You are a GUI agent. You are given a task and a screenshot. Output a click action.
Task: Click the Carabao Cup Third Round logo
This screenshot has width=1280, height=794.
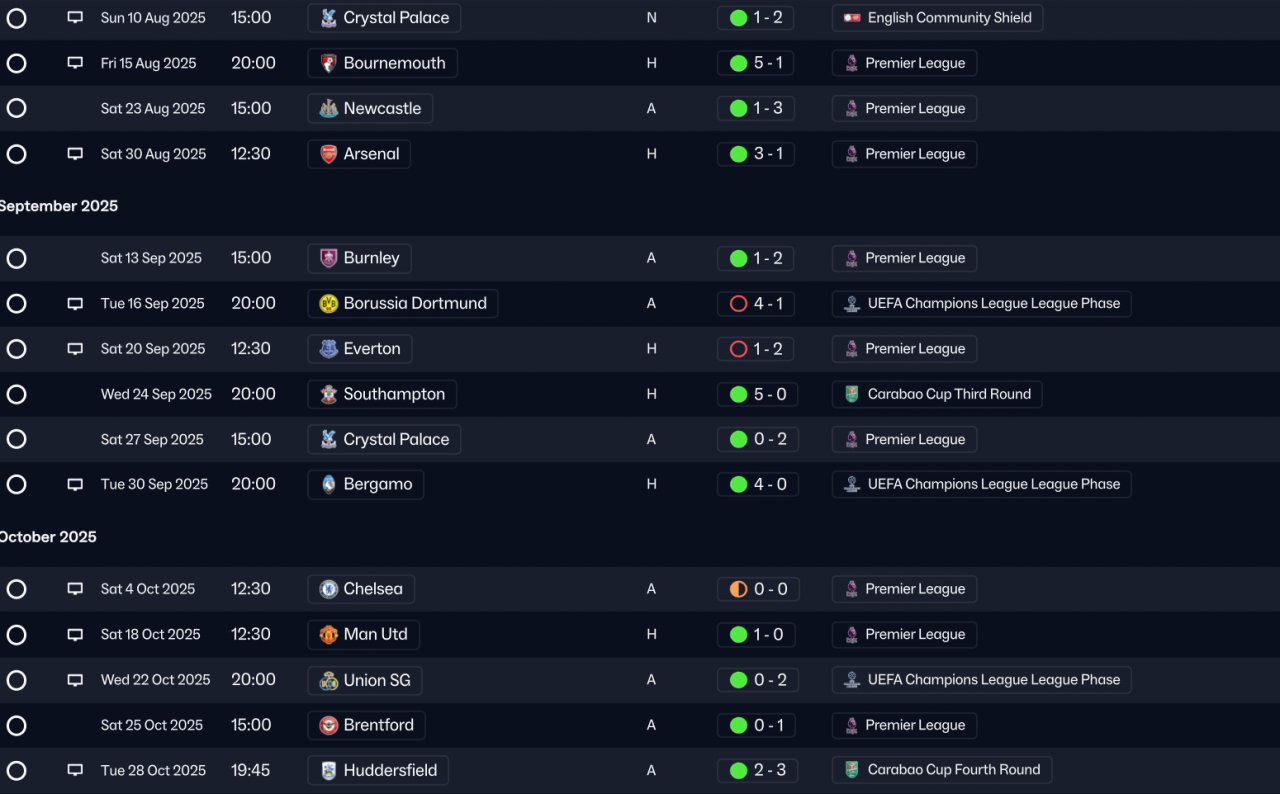click(851, 394)
